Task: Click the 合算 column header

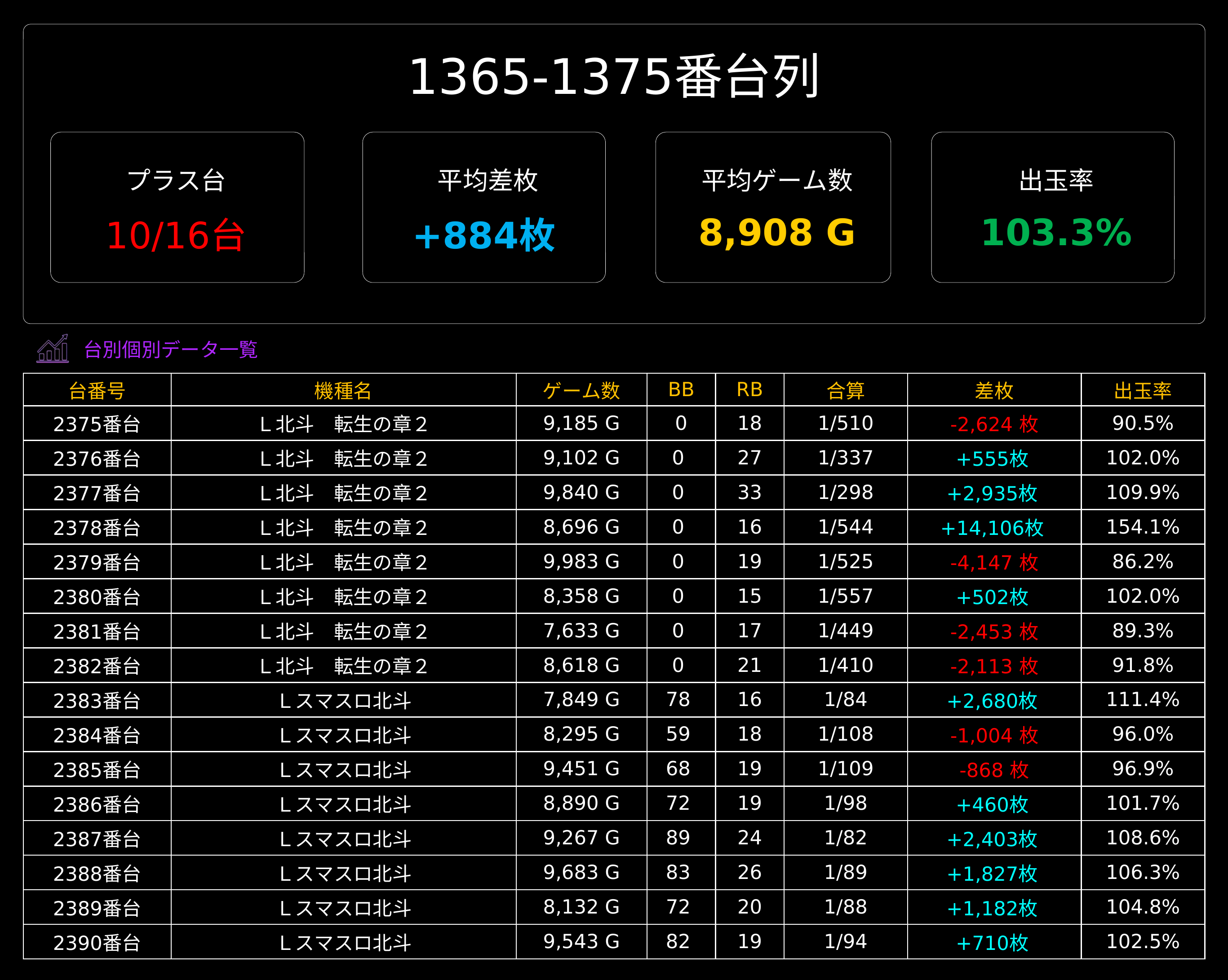Action: coord(846,390)
